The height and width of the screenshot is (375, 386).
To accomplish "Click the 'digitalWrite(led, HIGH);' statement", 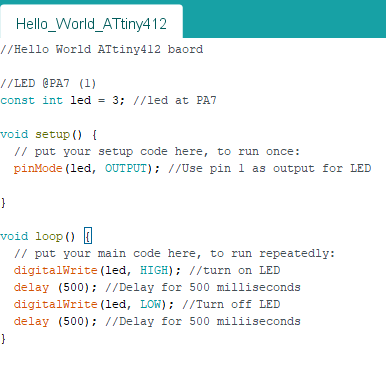I will click(97, 270).
